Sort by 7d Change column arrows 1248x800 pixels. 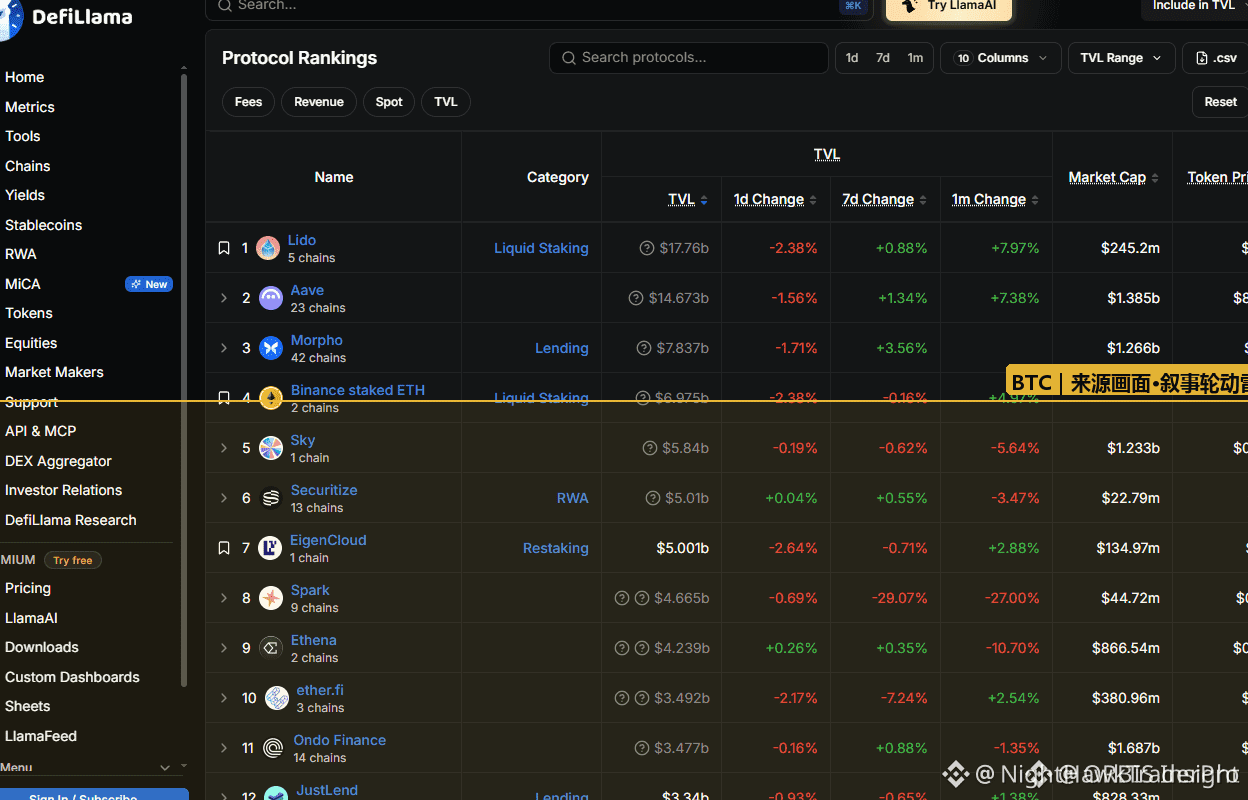[923, 200]
